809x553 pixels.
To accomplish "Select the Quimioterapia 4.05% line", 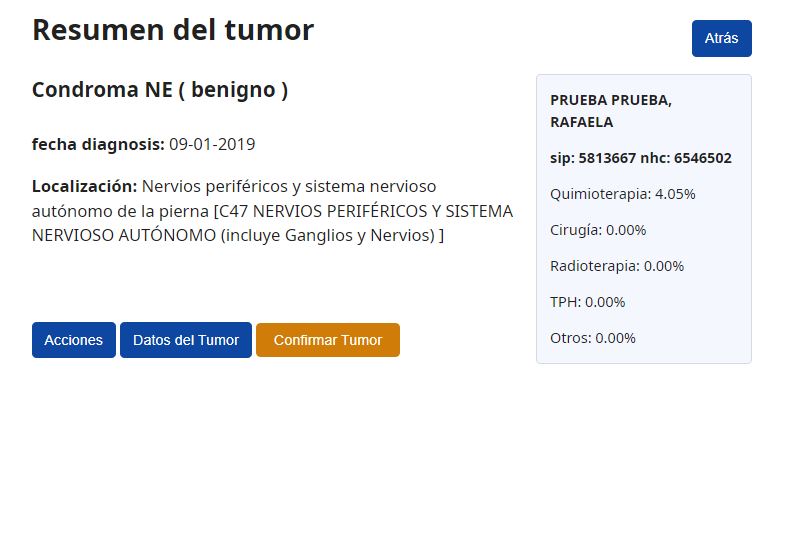I will (x=622, y=194).
